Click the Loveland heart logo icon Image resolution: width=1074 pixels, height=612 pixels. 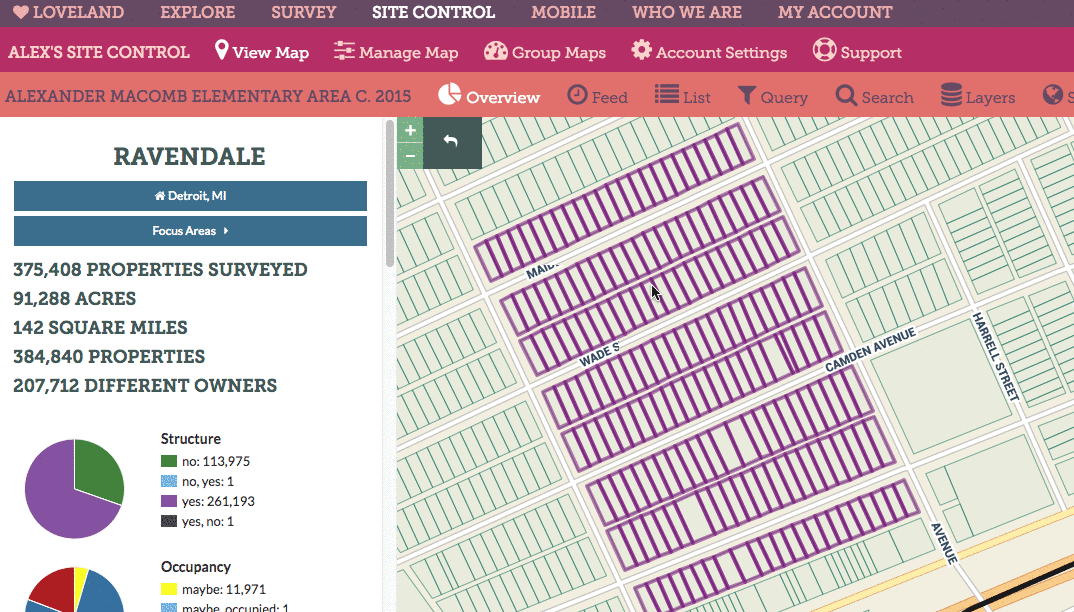pos(21,12)
